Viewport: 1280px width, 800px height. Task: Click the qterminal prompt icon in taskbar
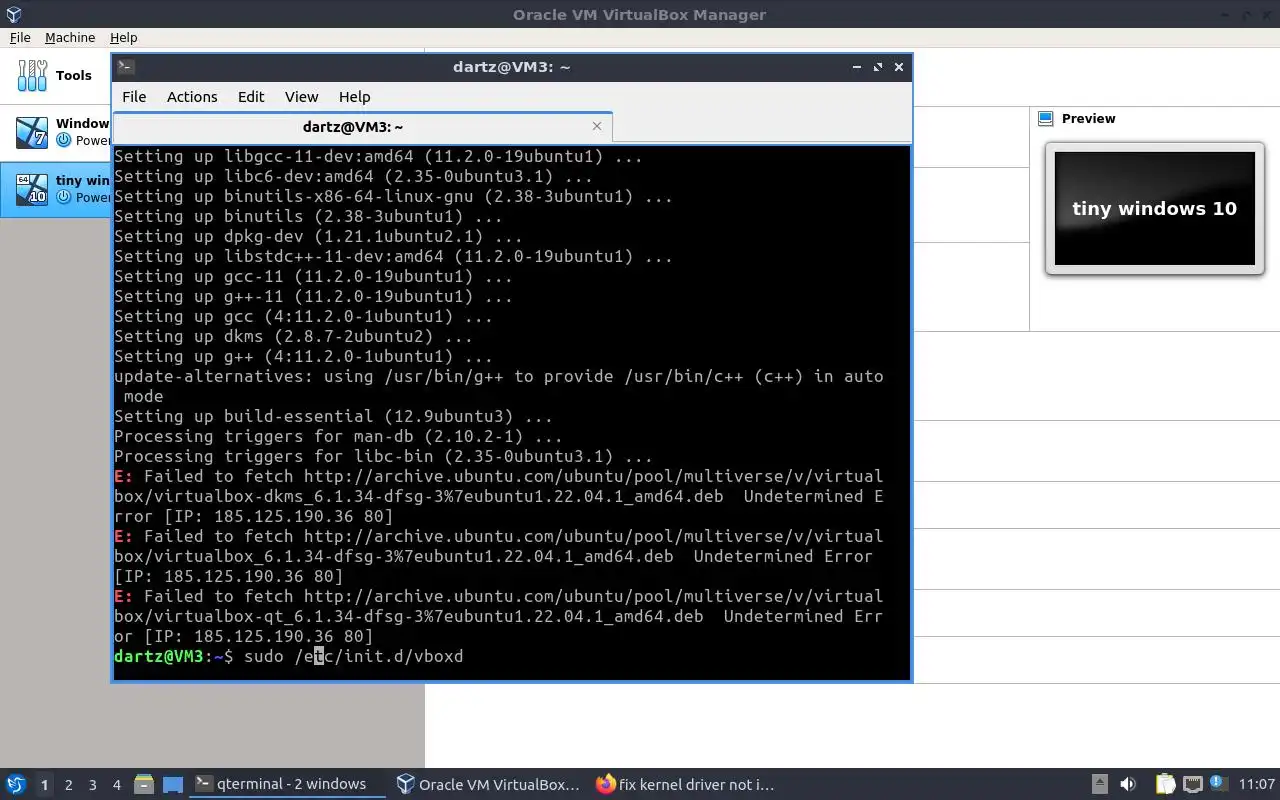click(203, 785)
